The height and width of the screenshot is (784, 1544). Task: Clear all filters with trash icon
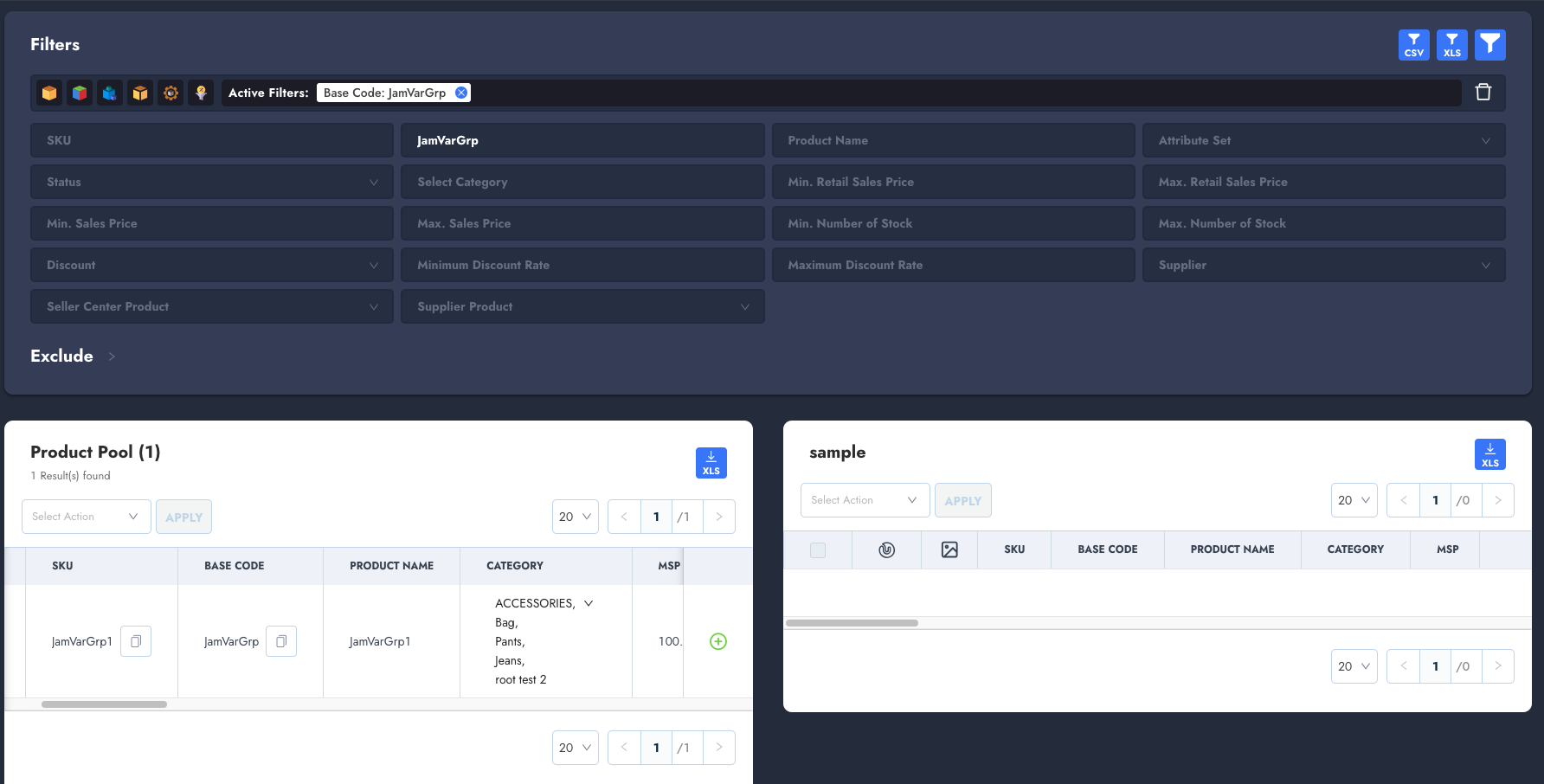click(1483, 93)
